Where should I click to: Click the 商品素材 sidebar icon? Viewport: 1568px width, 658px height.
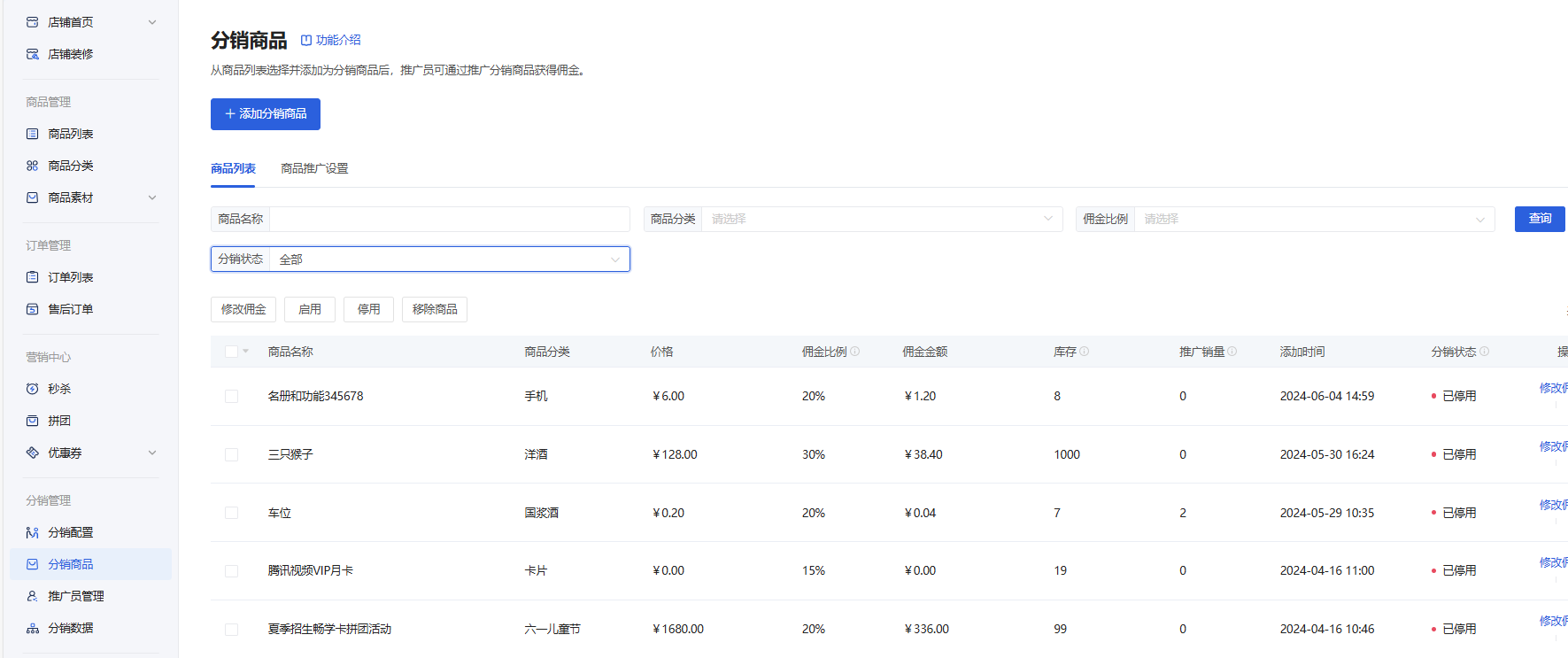(x=33, y=197)
